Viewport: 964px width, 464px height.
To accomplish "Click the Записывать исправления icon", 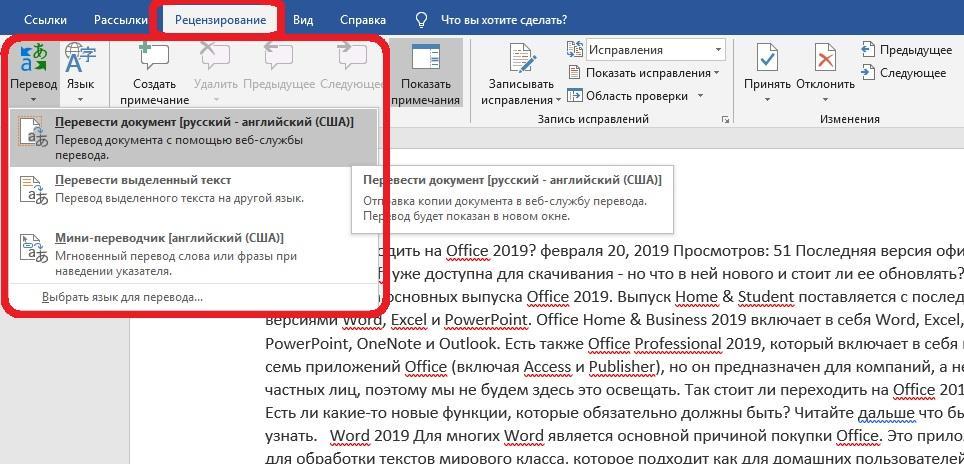I will [521, 59].
